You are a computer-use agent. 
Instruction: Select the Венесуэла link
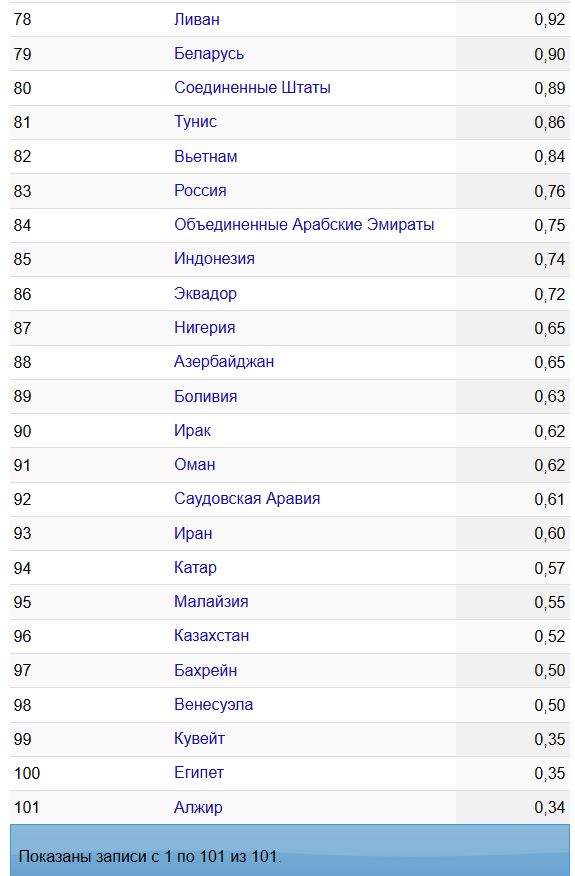coord(213,704)
